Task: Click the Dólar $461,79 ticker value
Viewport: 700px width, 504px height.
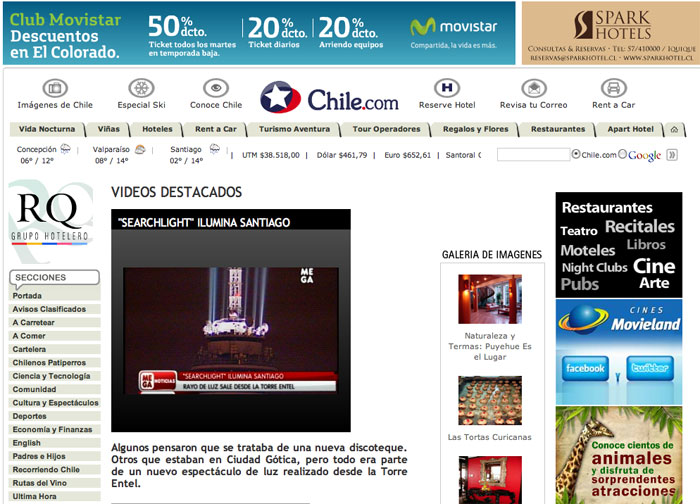Action: coord(342,155)
